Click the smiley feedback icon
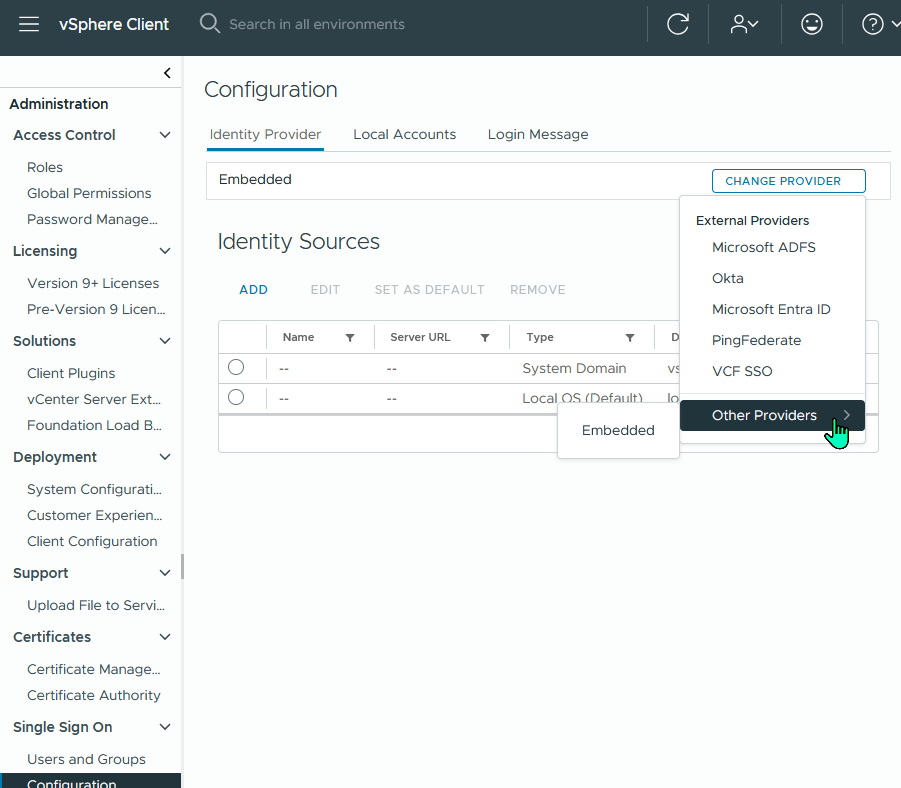This screenshot has width=901, height=788. pos(812,24)
